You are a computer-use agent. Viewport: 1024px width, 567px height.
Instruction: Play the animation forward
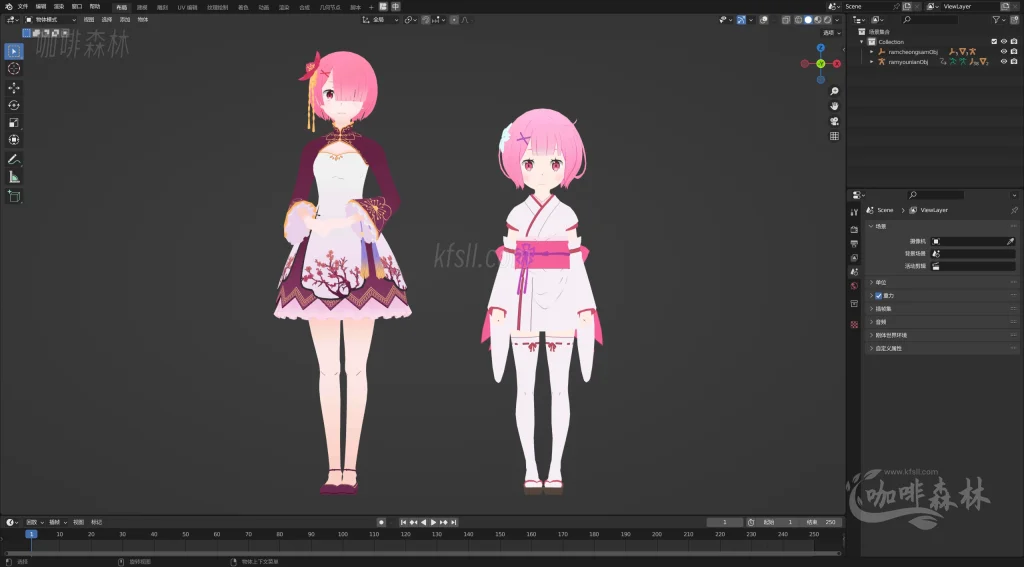point(433,523)
